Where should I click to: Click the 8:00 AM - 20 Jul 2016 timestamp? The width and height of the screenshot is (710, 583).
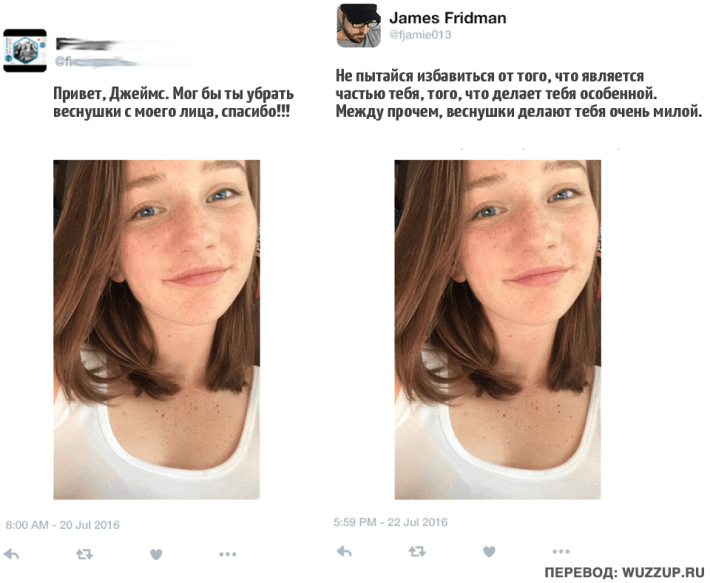pyautogui.click(x=62, y=525)
